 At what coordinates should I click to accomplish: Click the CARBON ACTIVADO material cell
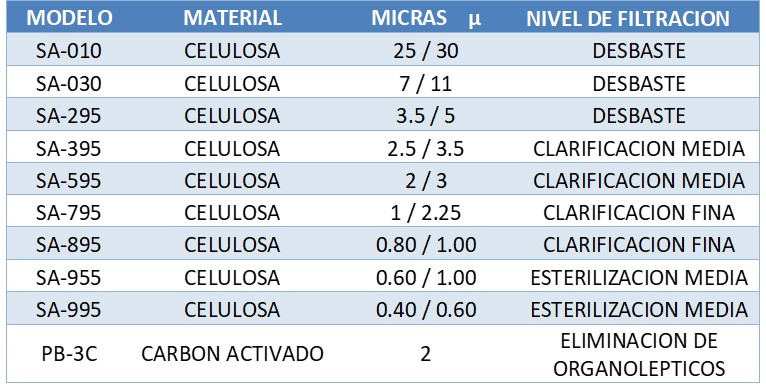pos(233,354)
